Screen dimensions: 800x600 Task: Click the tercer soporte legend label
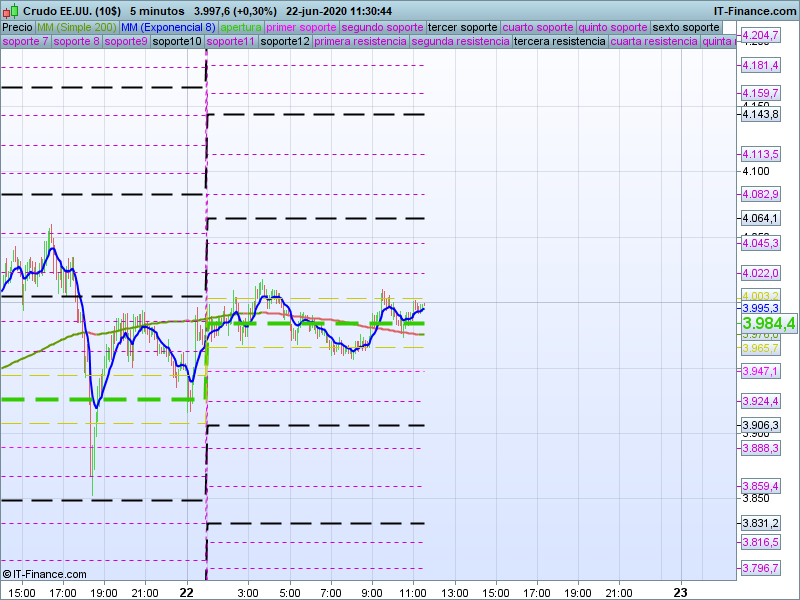(462, 27)
